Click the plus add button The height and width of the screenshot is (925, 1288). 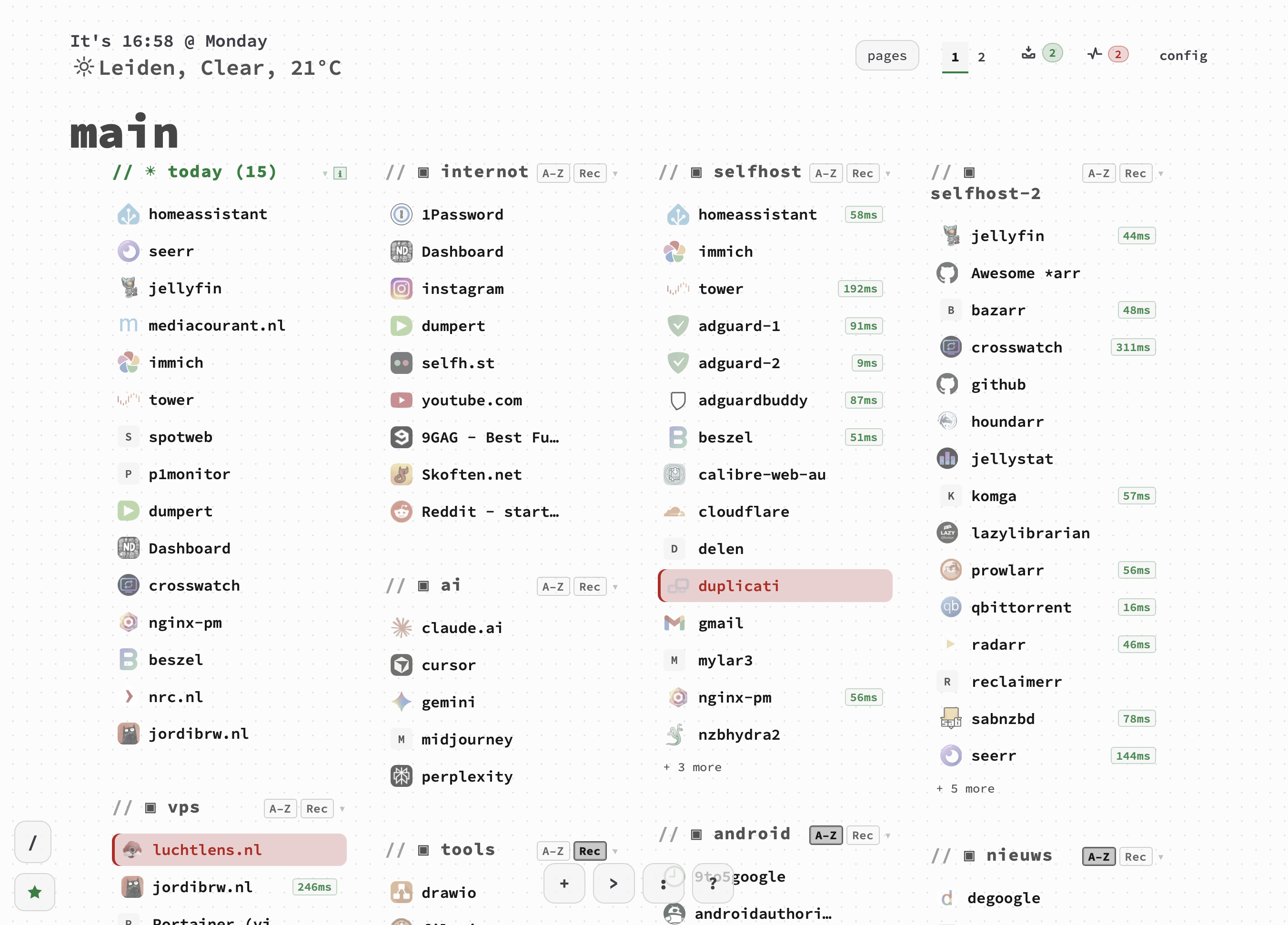click(564, 883)
